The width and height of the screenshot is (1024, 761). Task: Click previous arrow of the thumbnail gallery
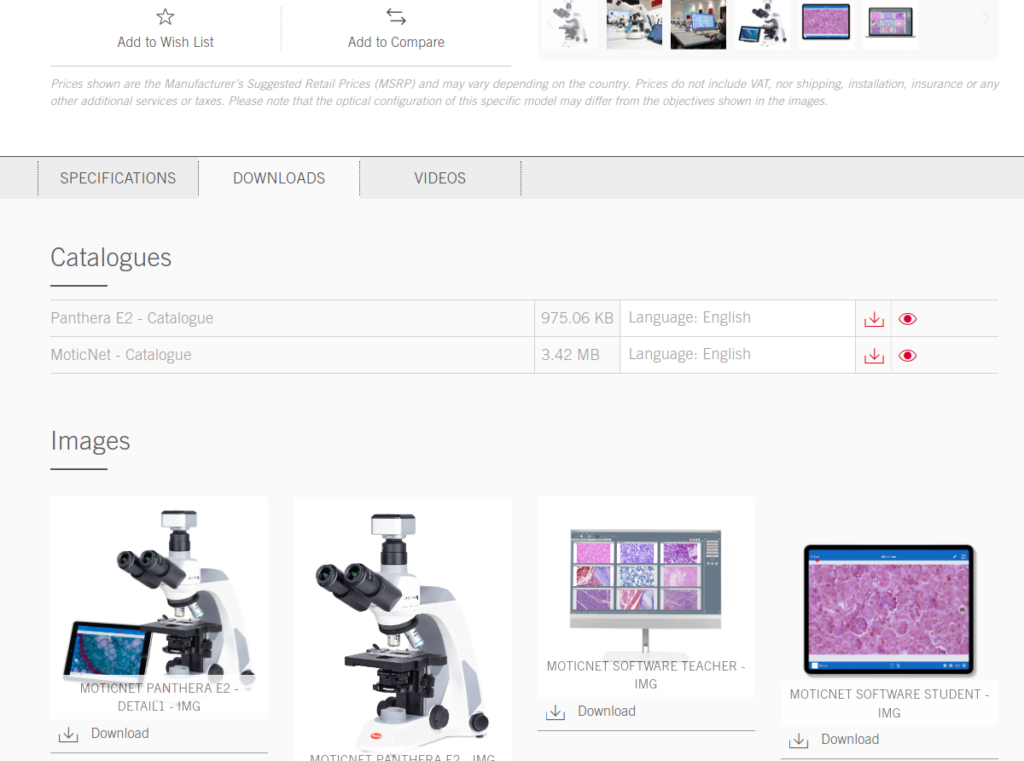click(550, 22)
